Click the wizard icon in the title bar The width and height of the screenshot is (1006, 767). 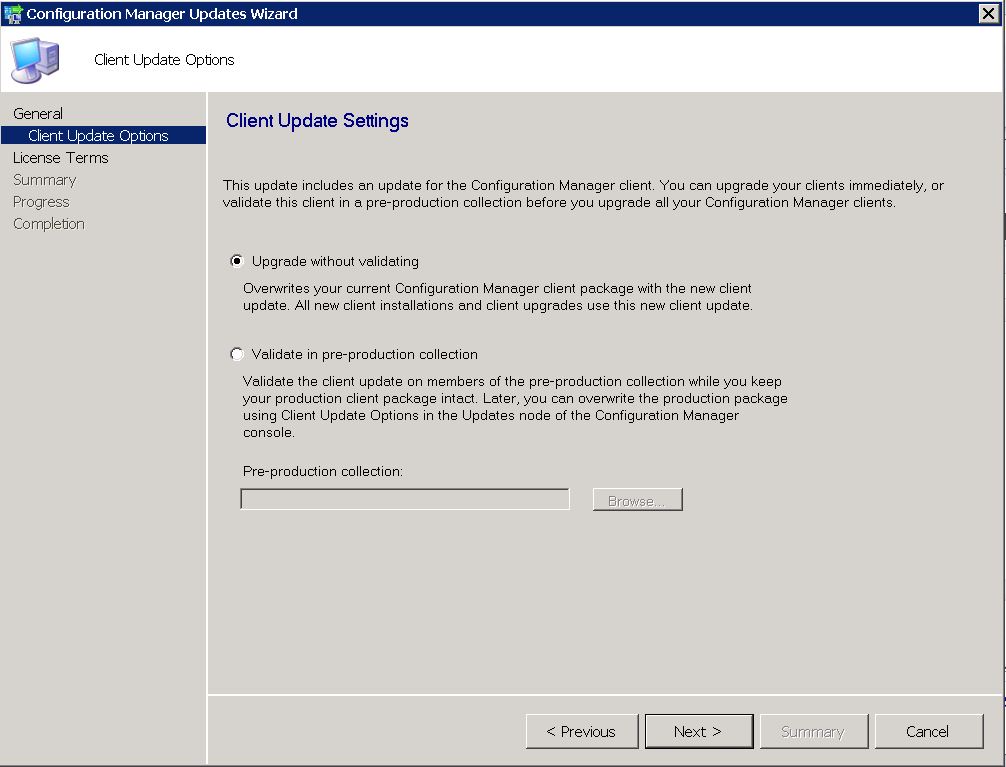tap(13, 13)
